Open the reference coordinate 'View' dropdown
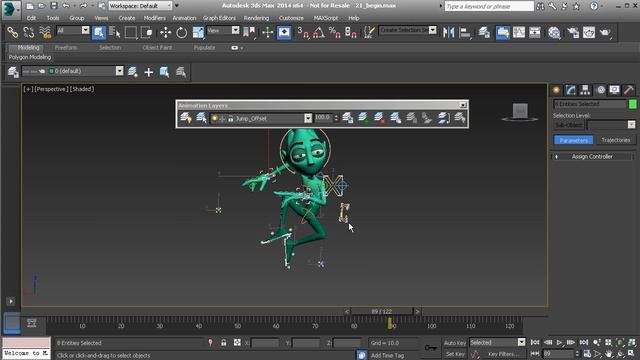The width and height of the screenshot is (640, 360). click(x=236, y=30)
